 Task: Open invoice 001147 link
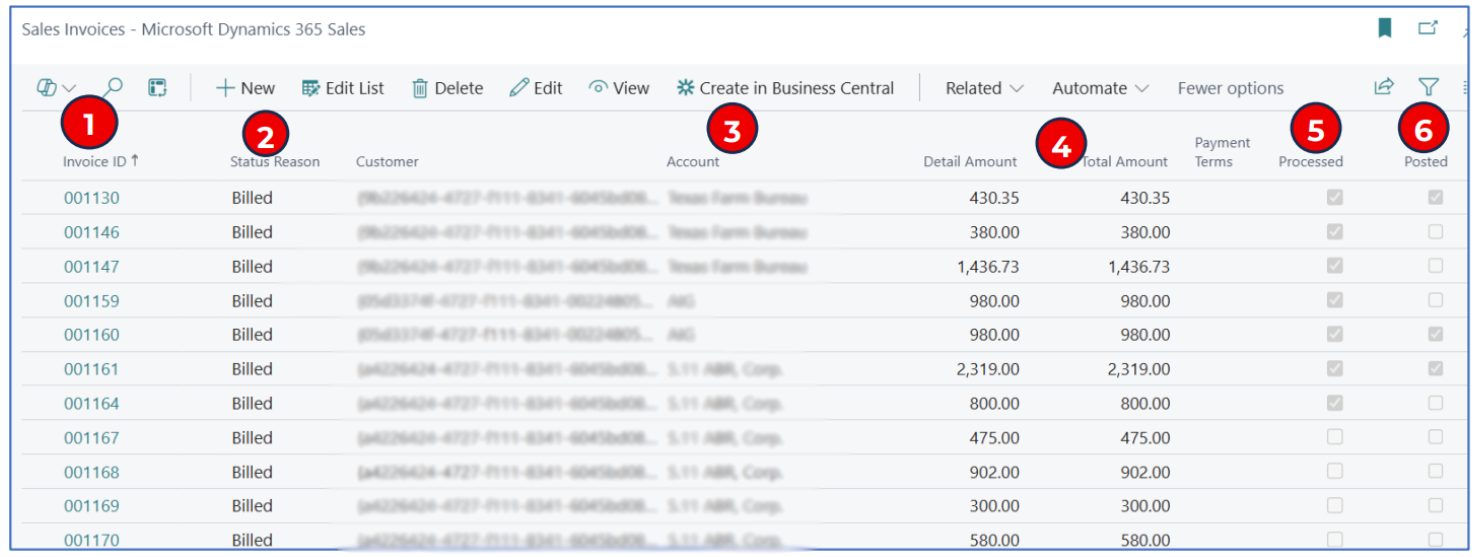91,266
